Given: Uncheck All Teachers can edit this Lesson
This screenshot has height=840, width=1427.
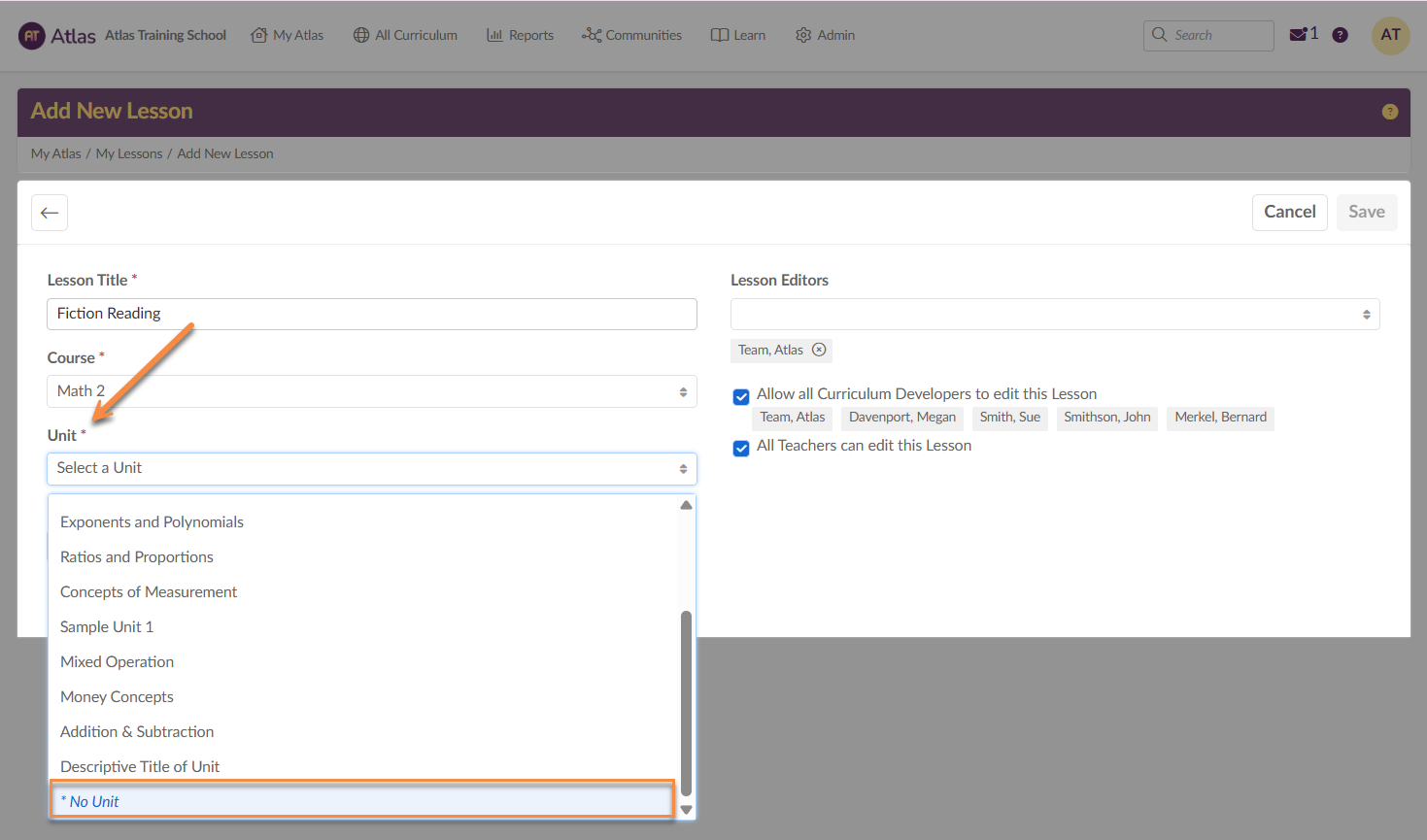Looking at the screenshot, I should (741, 448).
